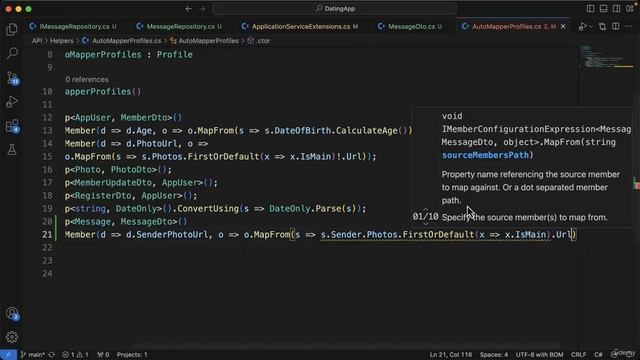640x360 pixels.
Task: Click ConvertUsing in line 19
Action: (x=208, y=209)
